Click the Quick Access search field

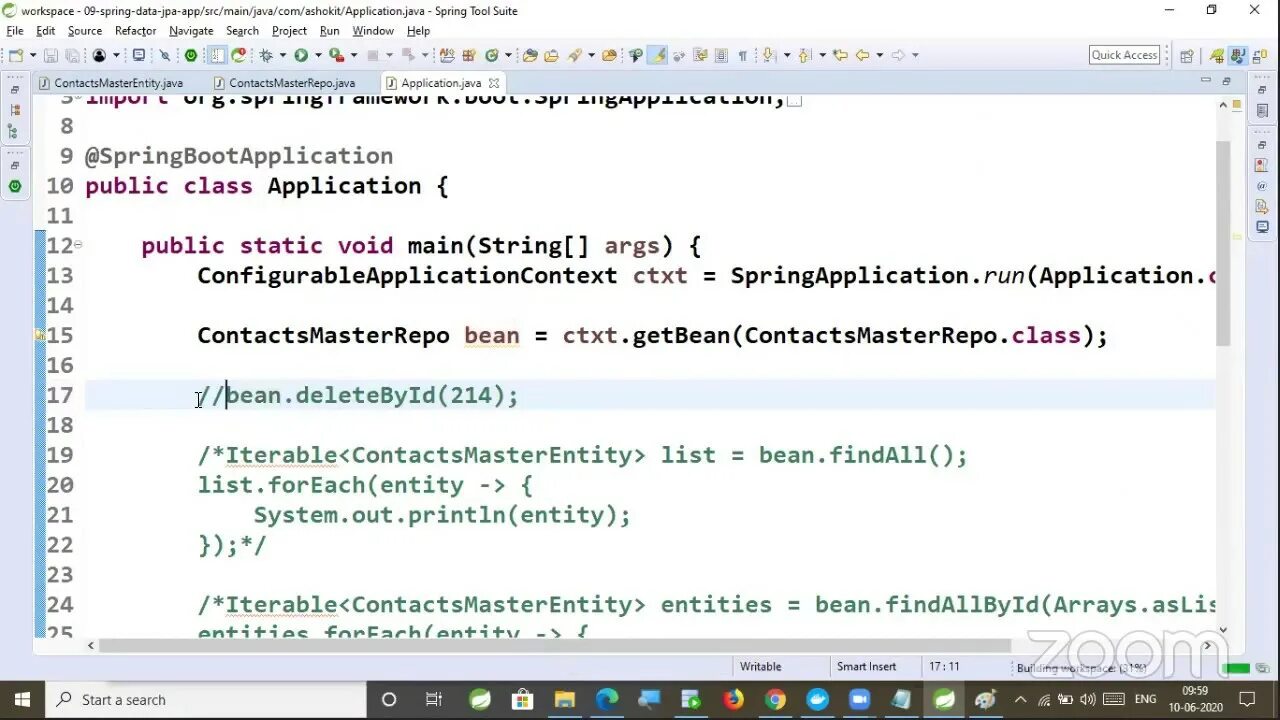(1125, 55)
